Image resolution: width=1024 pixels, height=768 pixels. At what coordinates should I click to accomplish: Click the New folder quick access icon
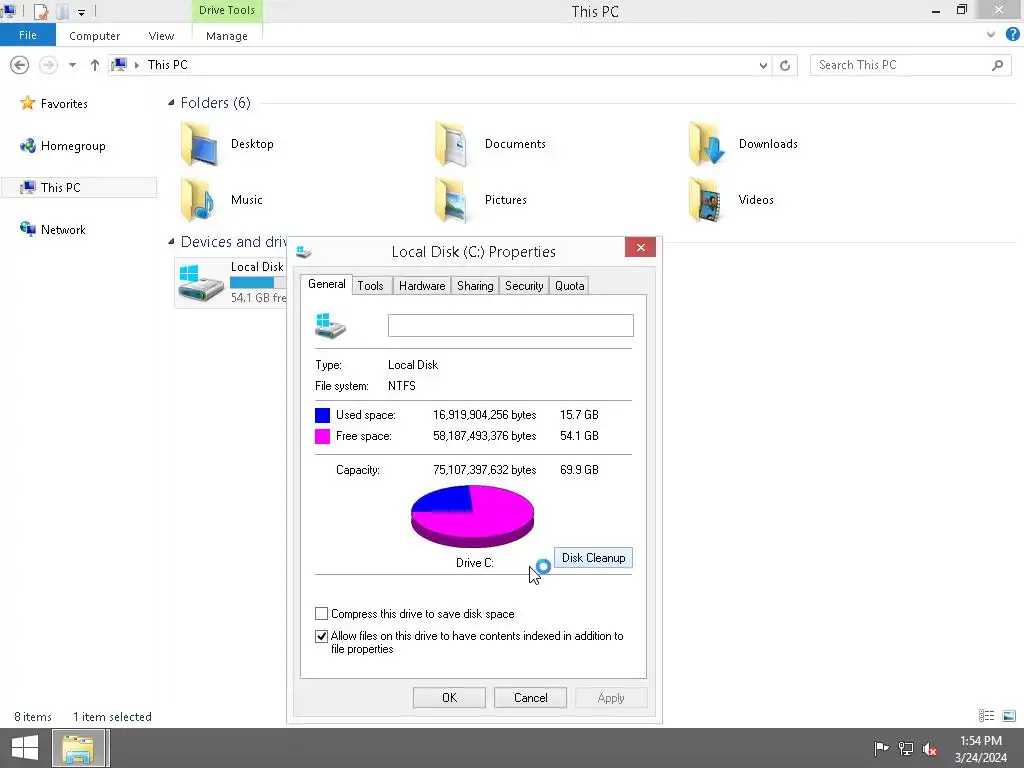pyautogui.click(x=63, y=11)
